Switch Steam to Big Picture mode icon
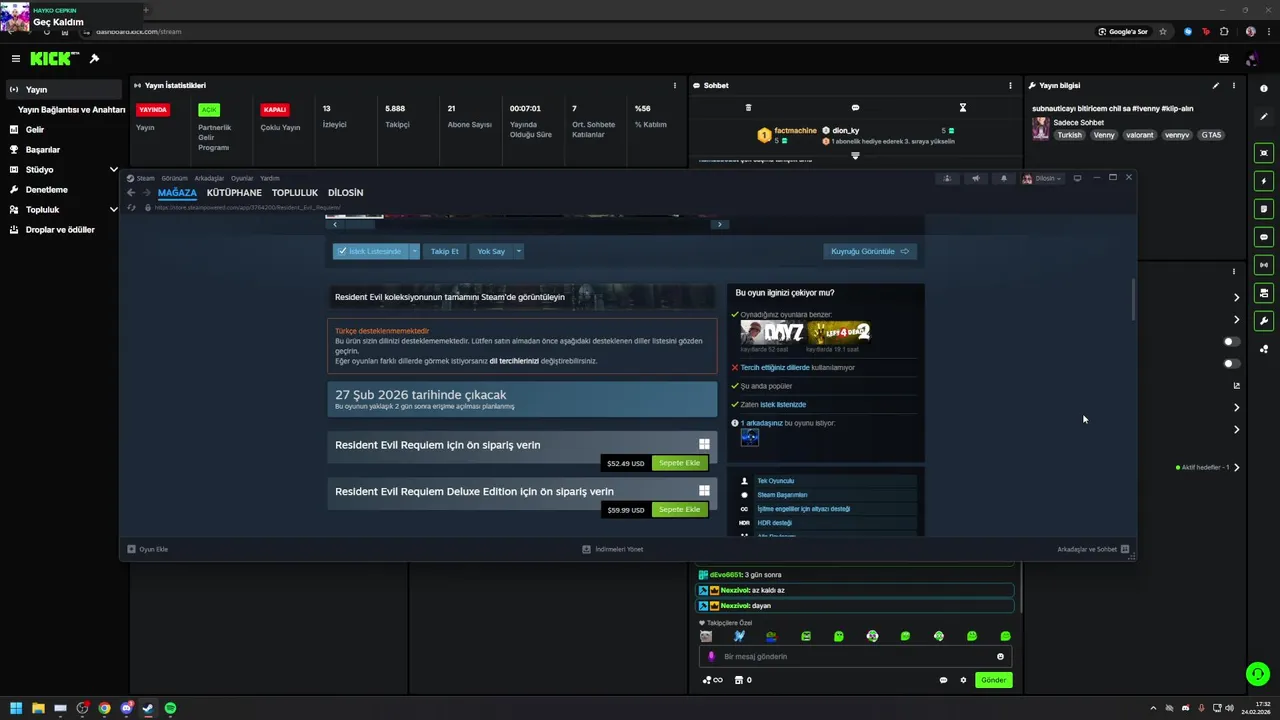This screenshot has height=720, width=1280. click(x=1077, y=178)
